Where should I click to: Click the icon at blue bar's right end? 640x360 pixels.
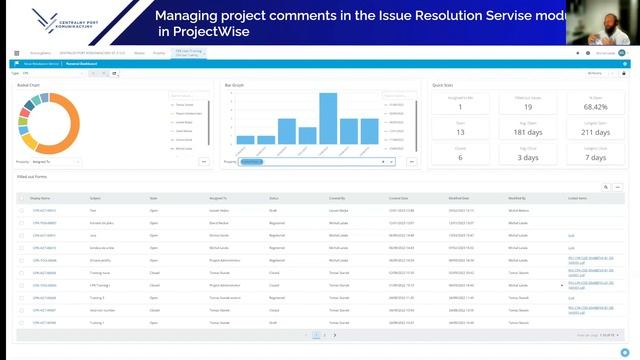(625, 64)
